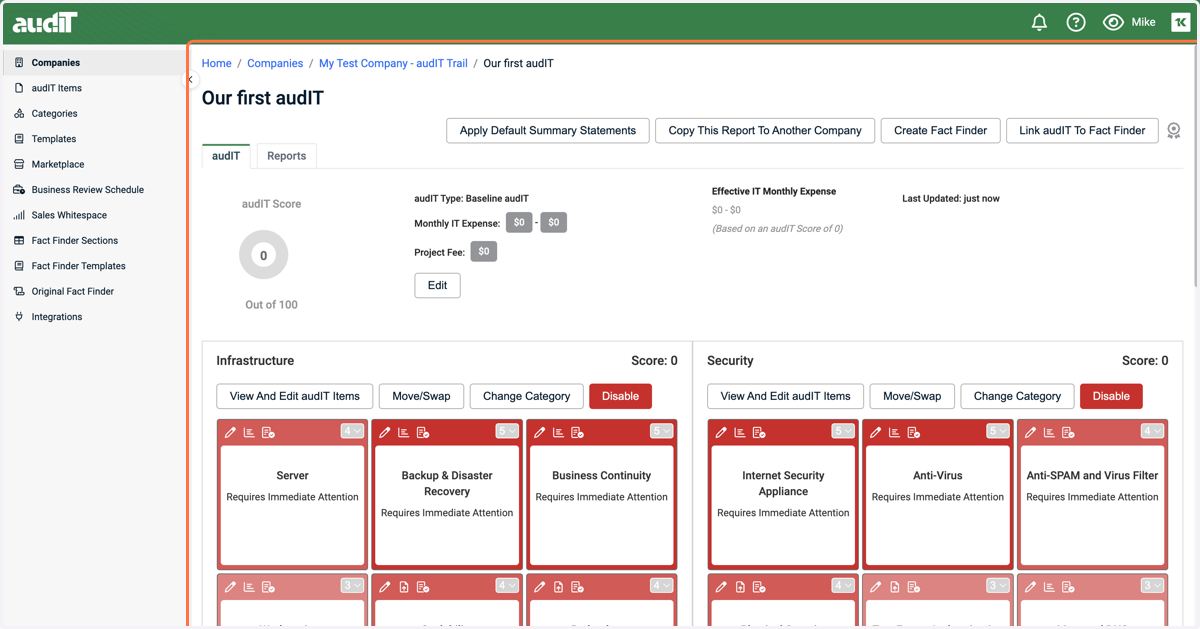Open Companies in the sidebar
Image resolution: width=1200 pixels, height=629 pixels.
[x=93, y=62]
